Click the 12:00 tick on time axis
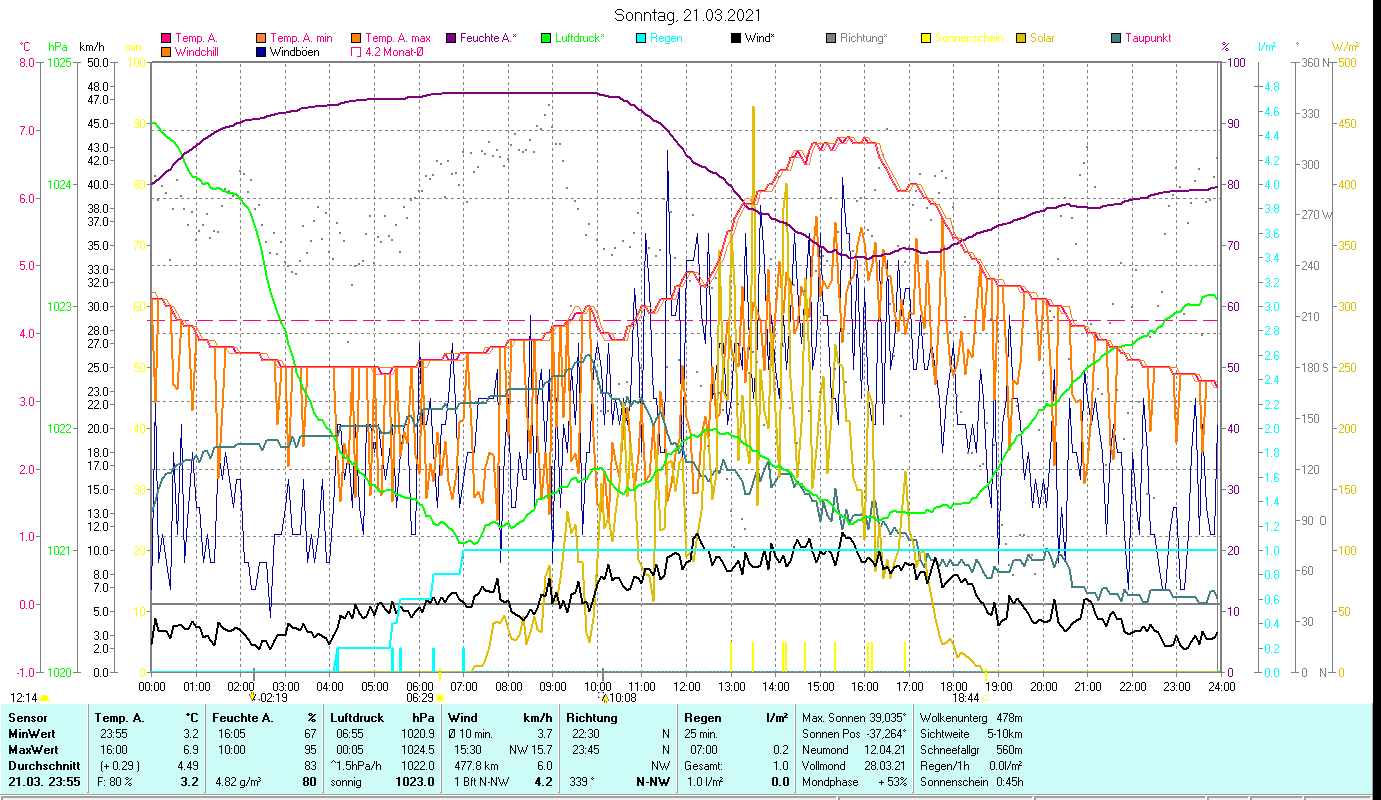The image size is (1381, 800). pyautogui.click(x=686, y=687)
